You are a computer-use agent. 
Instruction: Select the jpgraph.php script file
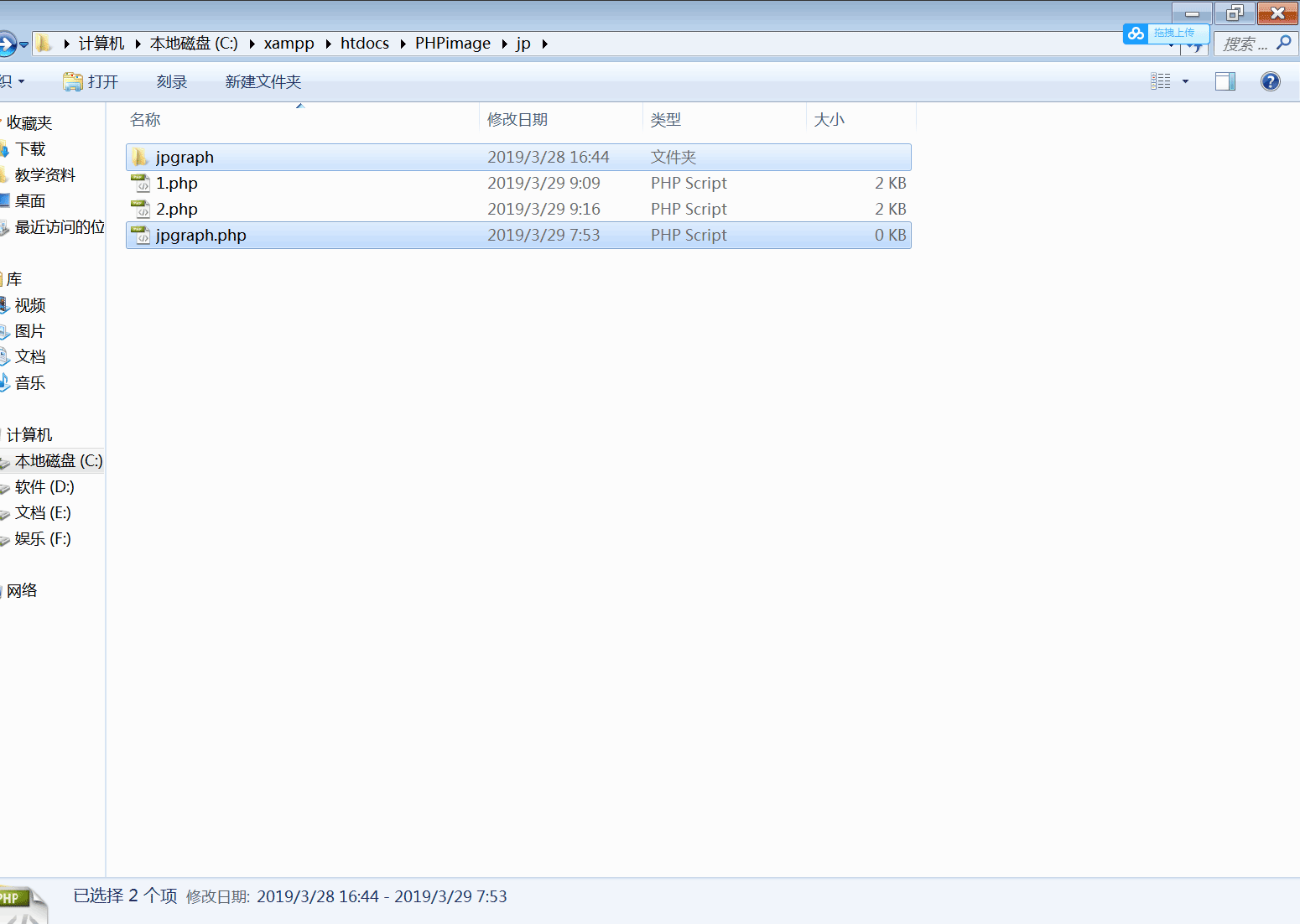pyautogui.click(x=200, y=236)
